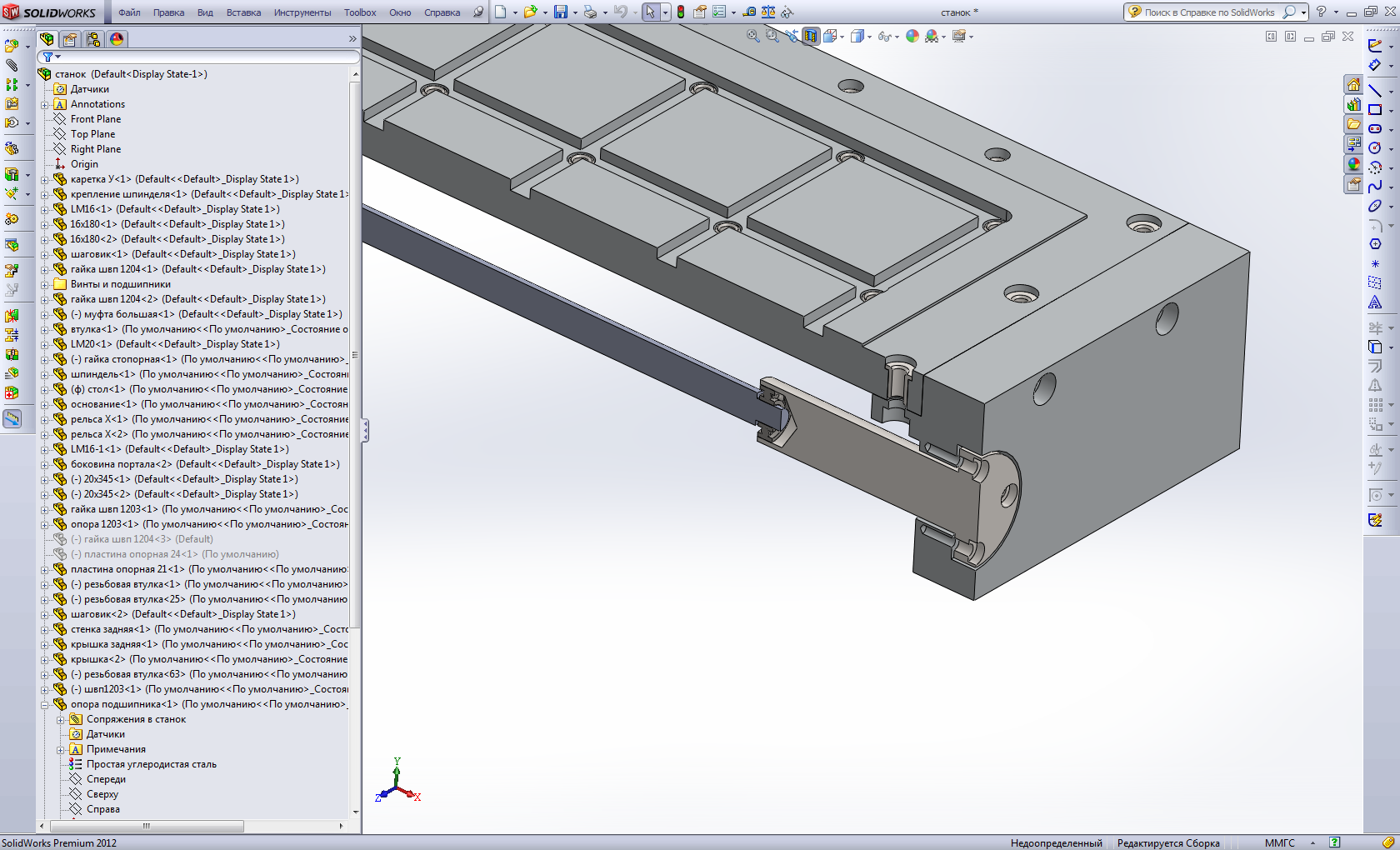Viewport: 1400px width, 850px height.
Task: Open the Вставка menu
Action: [243, 12]
